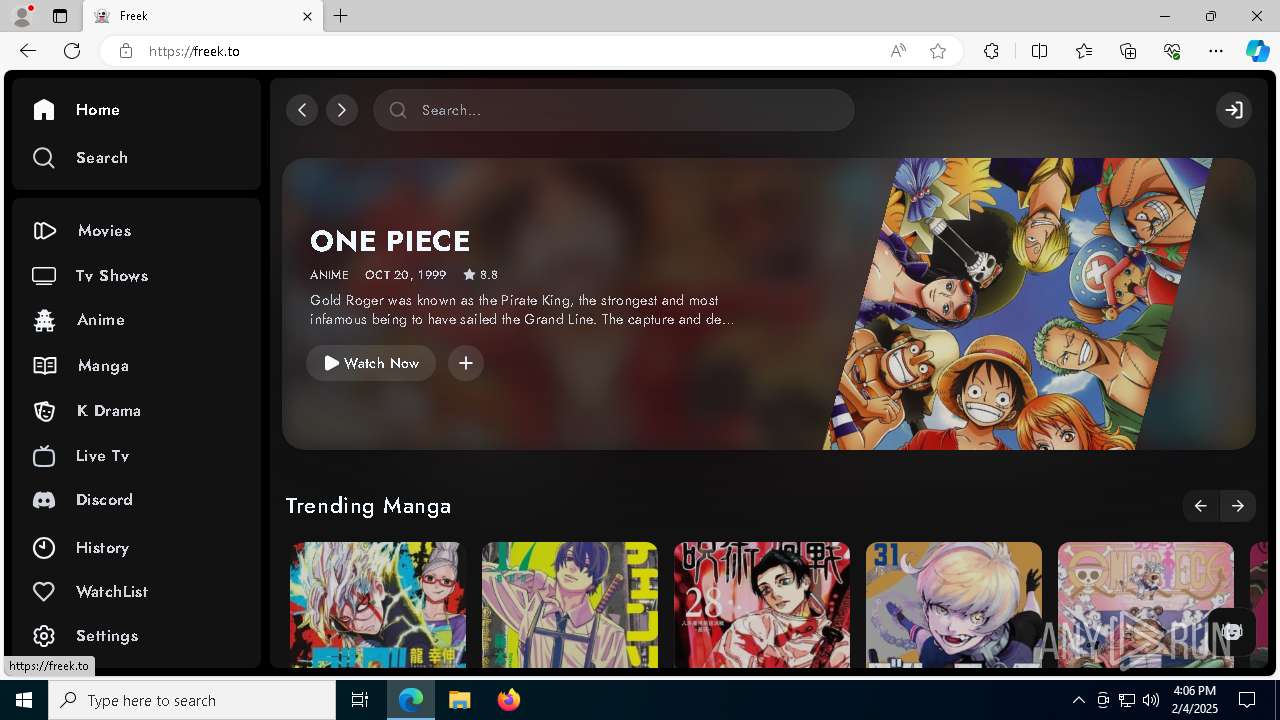Open the notification center

coord(1247,700)
